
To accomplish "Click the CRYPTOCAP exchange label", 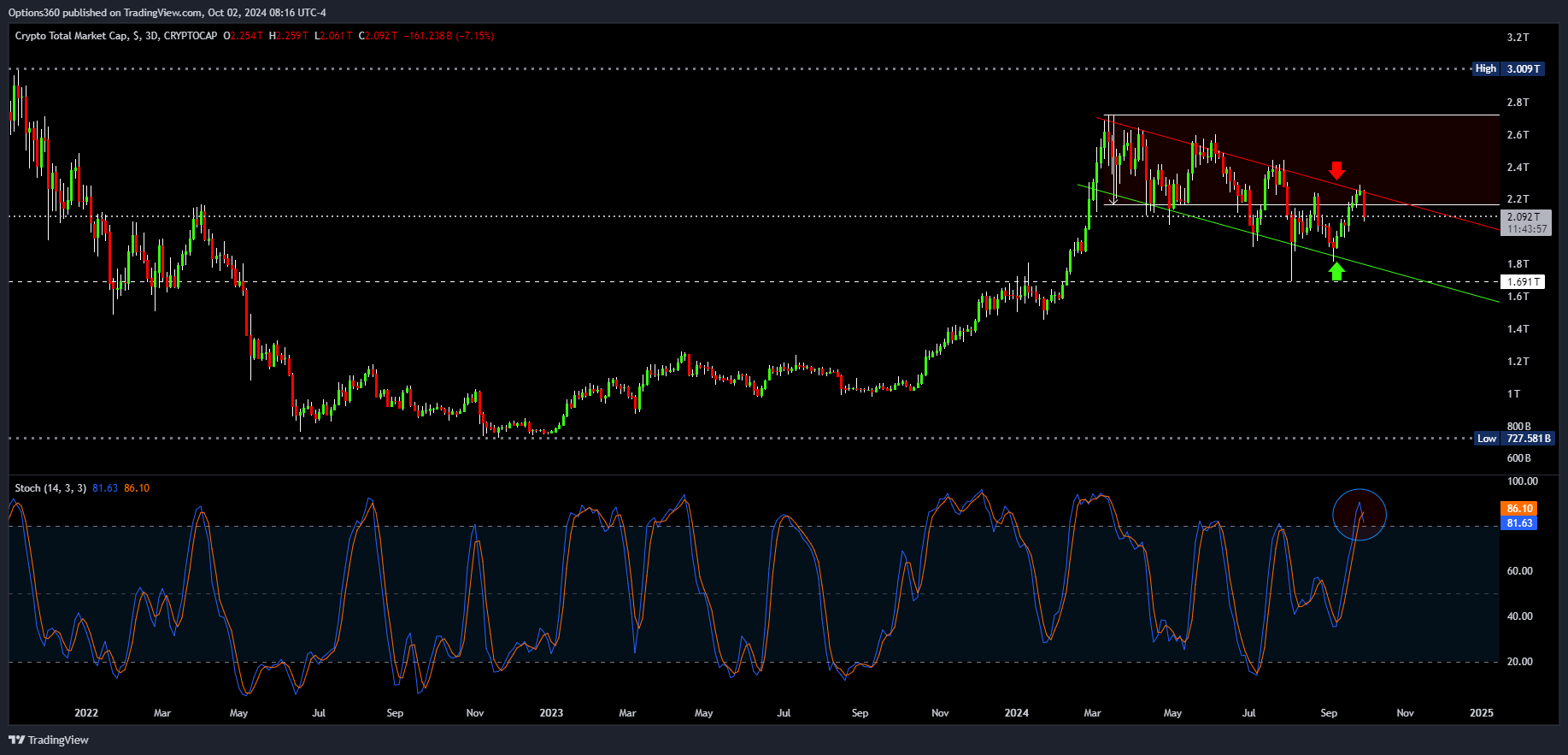I will coord(190,36).
